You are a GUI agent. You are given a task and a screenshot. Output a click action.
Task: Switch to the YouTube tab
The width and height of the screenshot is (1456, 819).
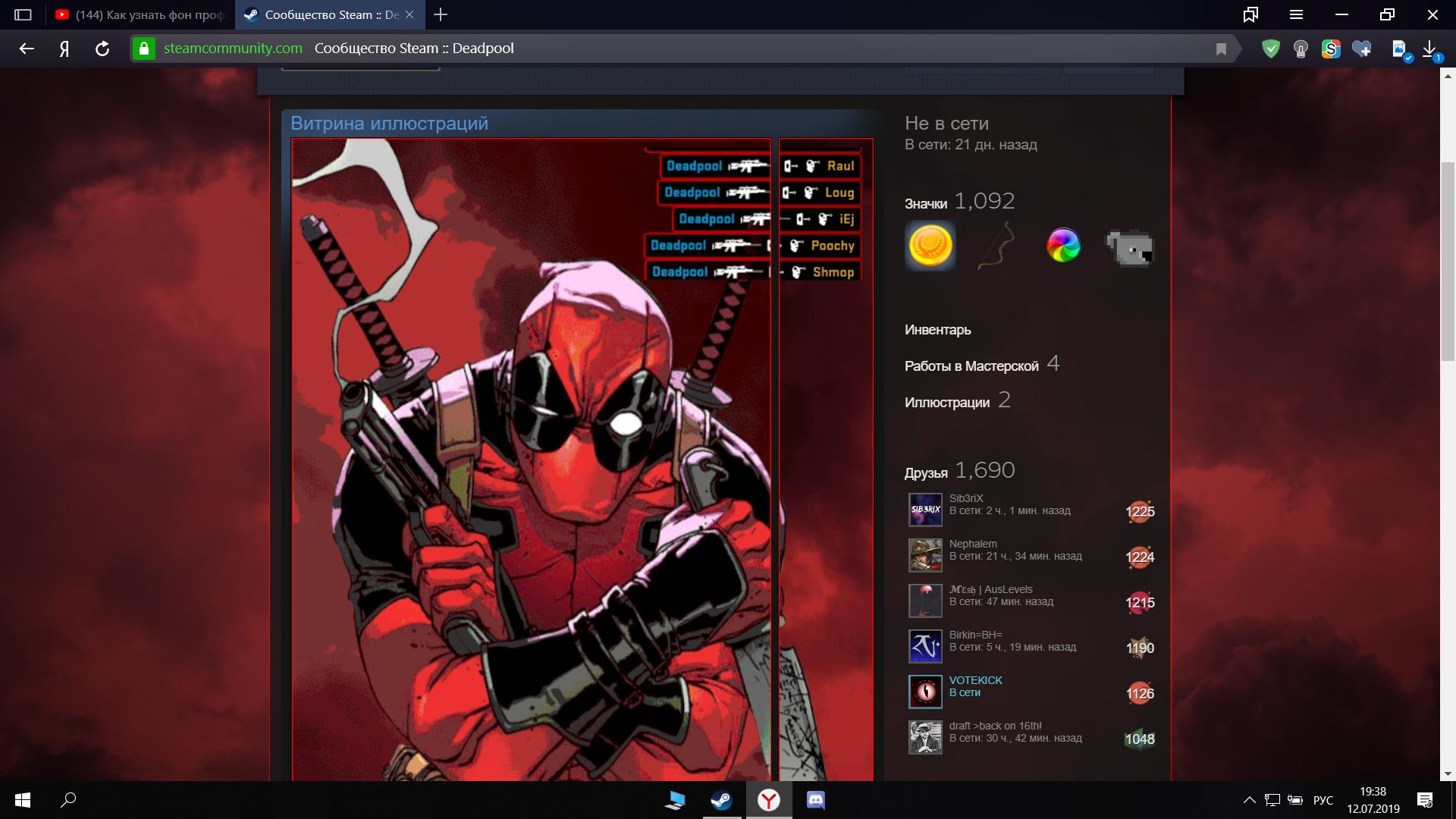click(140, 14)
